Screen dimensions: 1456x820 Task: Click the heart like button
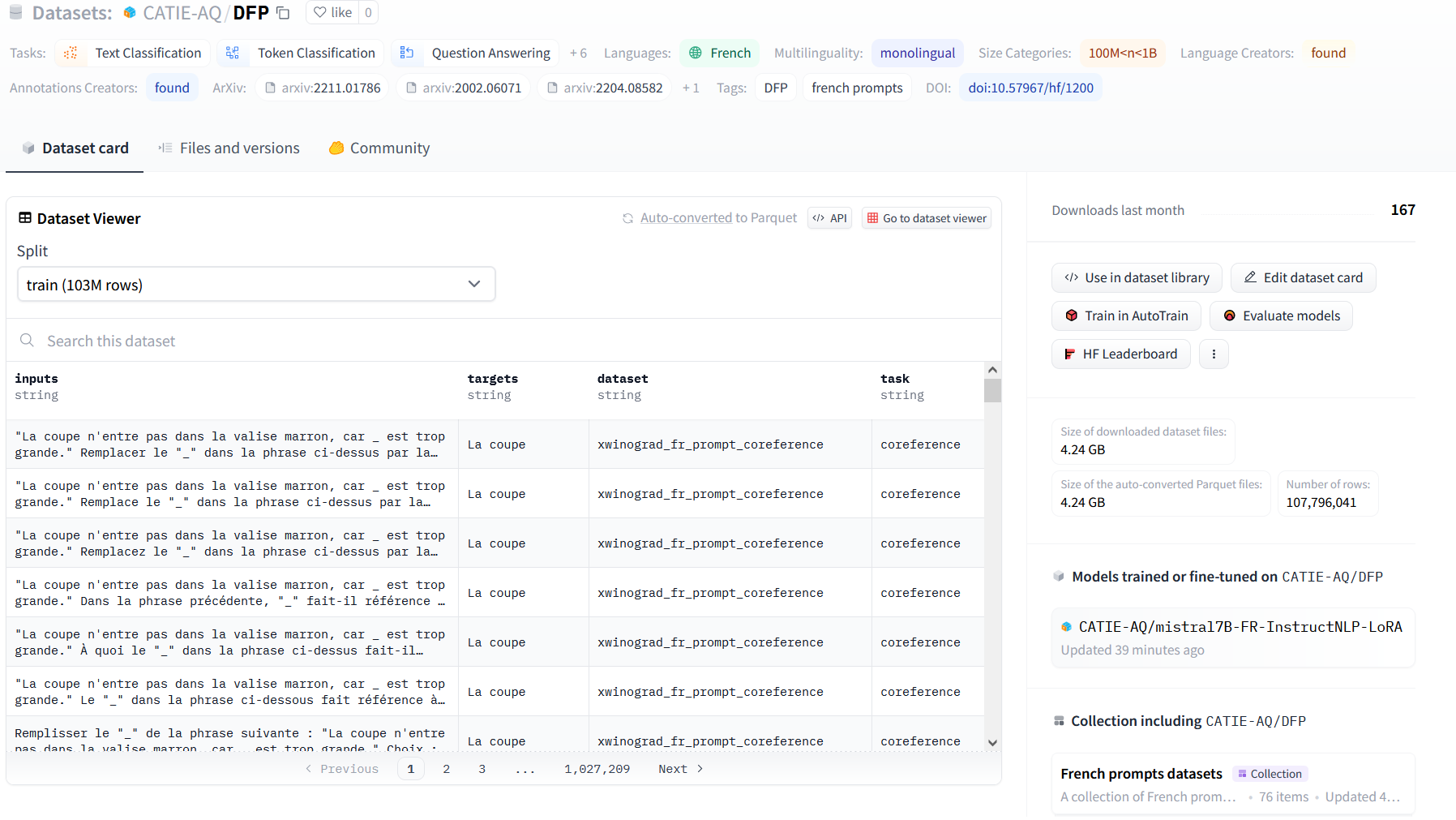pos(333,13)
